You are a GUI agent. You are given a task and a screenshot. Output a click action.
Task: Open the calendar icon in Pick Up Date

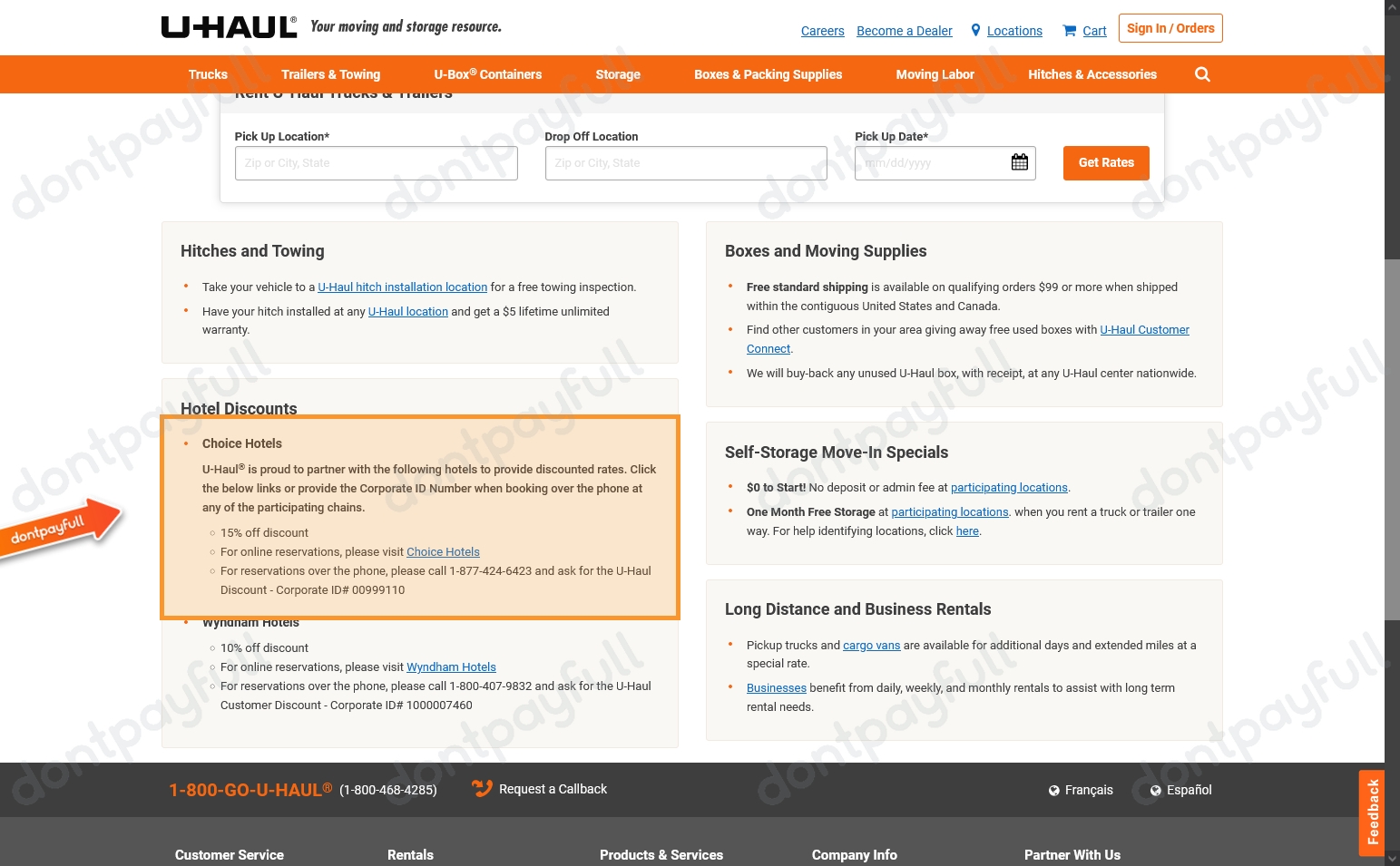click(x=1020, y=162)
